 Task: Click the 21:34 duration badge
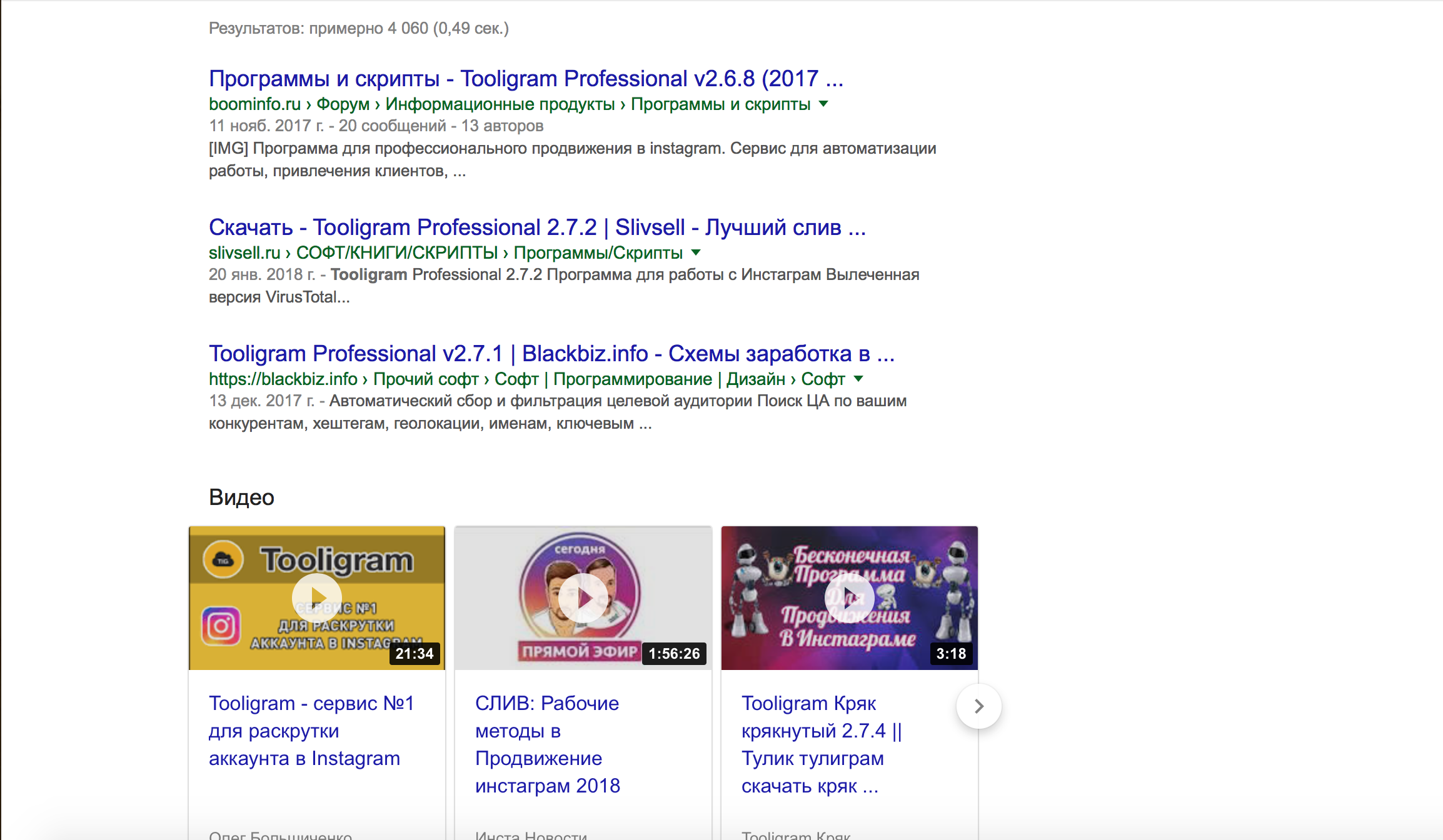(415, 654)
